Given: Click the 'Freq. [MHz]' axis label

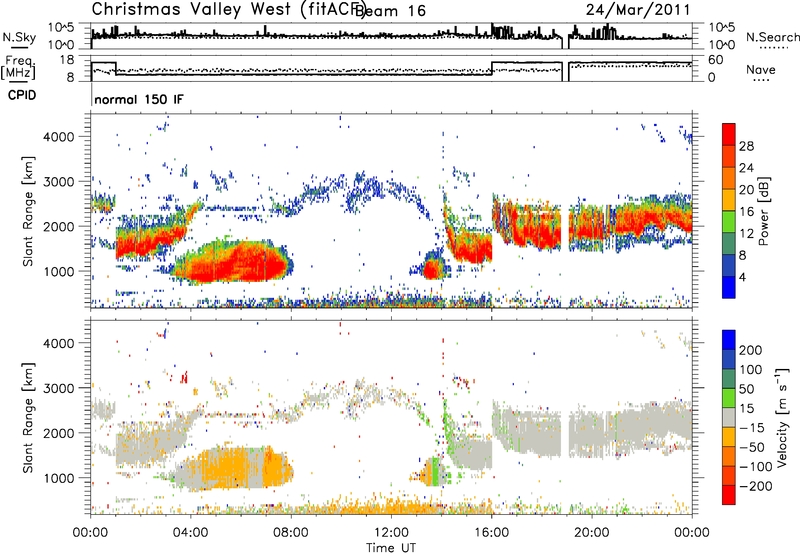Looking at the screenshot, I should (19, 67).
